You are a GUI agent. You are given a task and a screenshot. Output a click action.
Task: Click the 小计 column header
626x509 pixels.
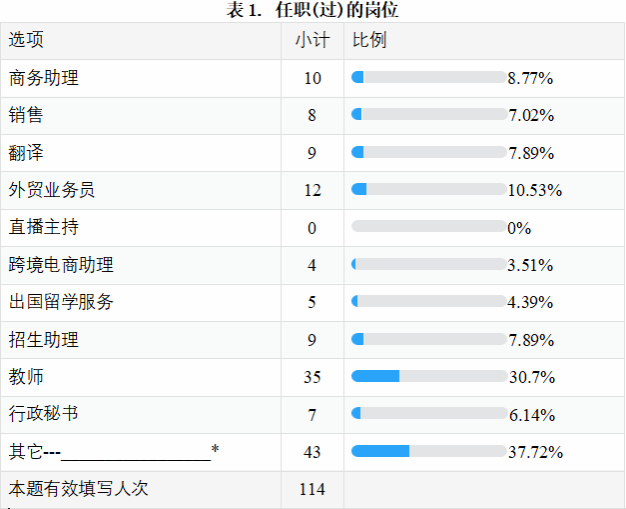(312, 40)
